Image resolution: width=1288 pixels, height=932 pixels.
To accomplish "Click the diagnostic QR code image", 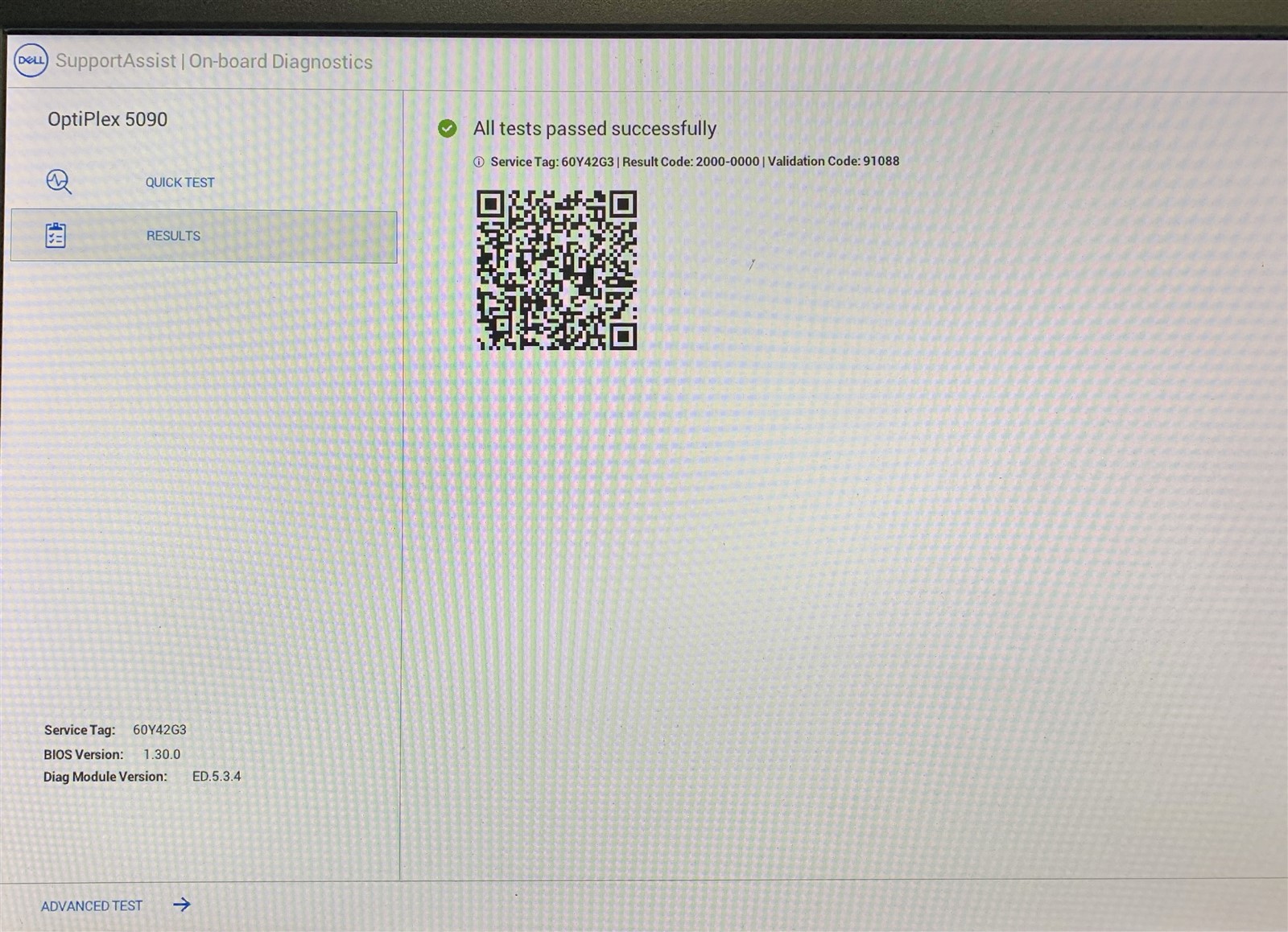I will pos(556,270).
